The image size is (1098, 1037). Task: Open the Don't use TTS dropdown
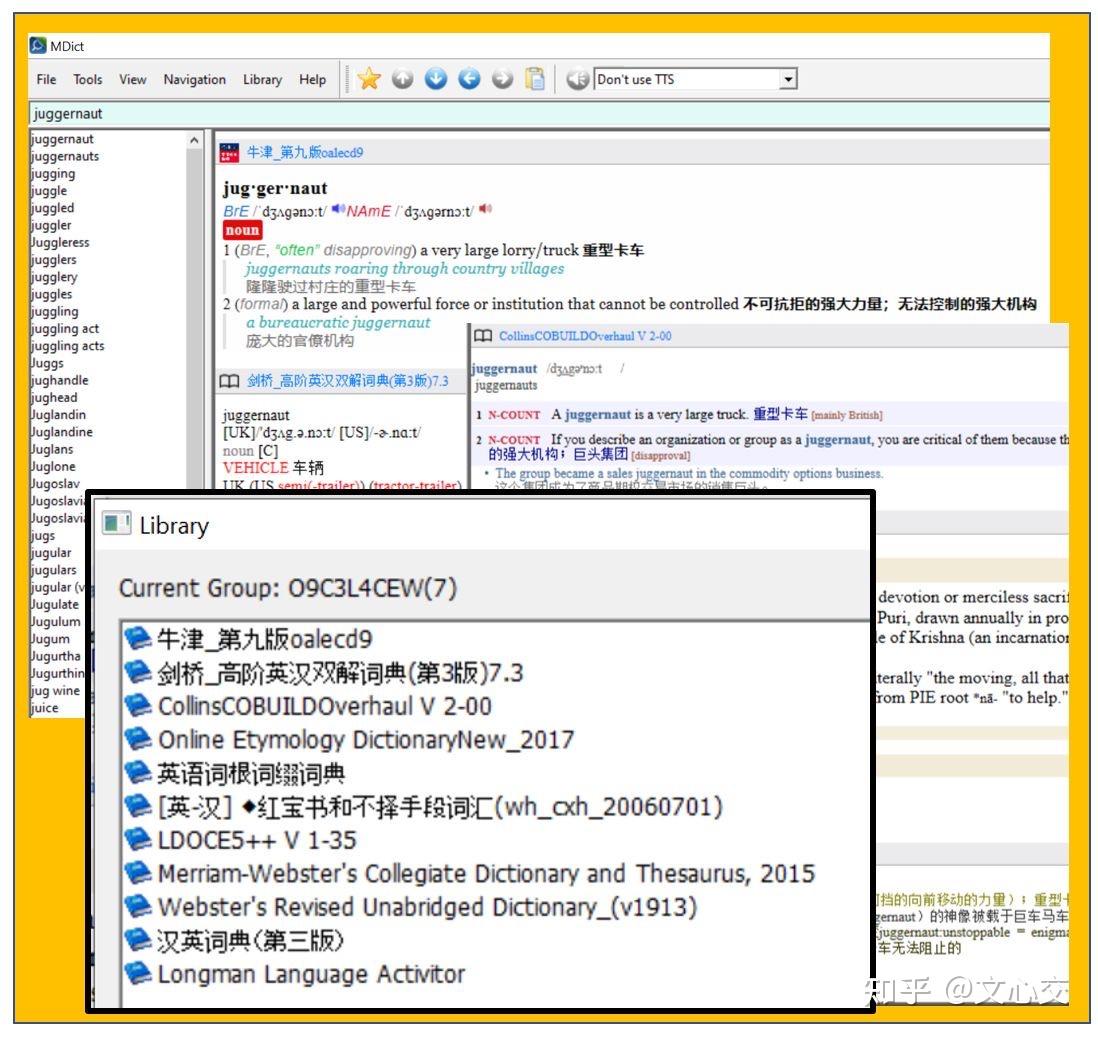point(789,79)
